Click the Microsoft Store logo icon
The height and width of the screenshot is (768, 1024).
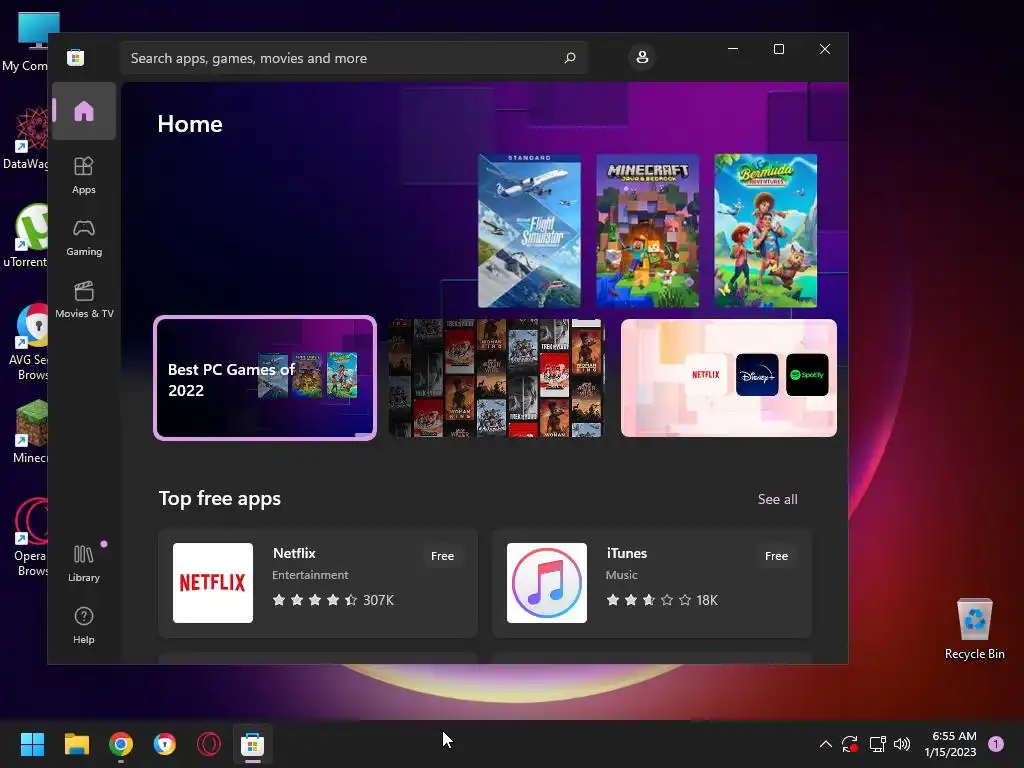pos(75,57)
